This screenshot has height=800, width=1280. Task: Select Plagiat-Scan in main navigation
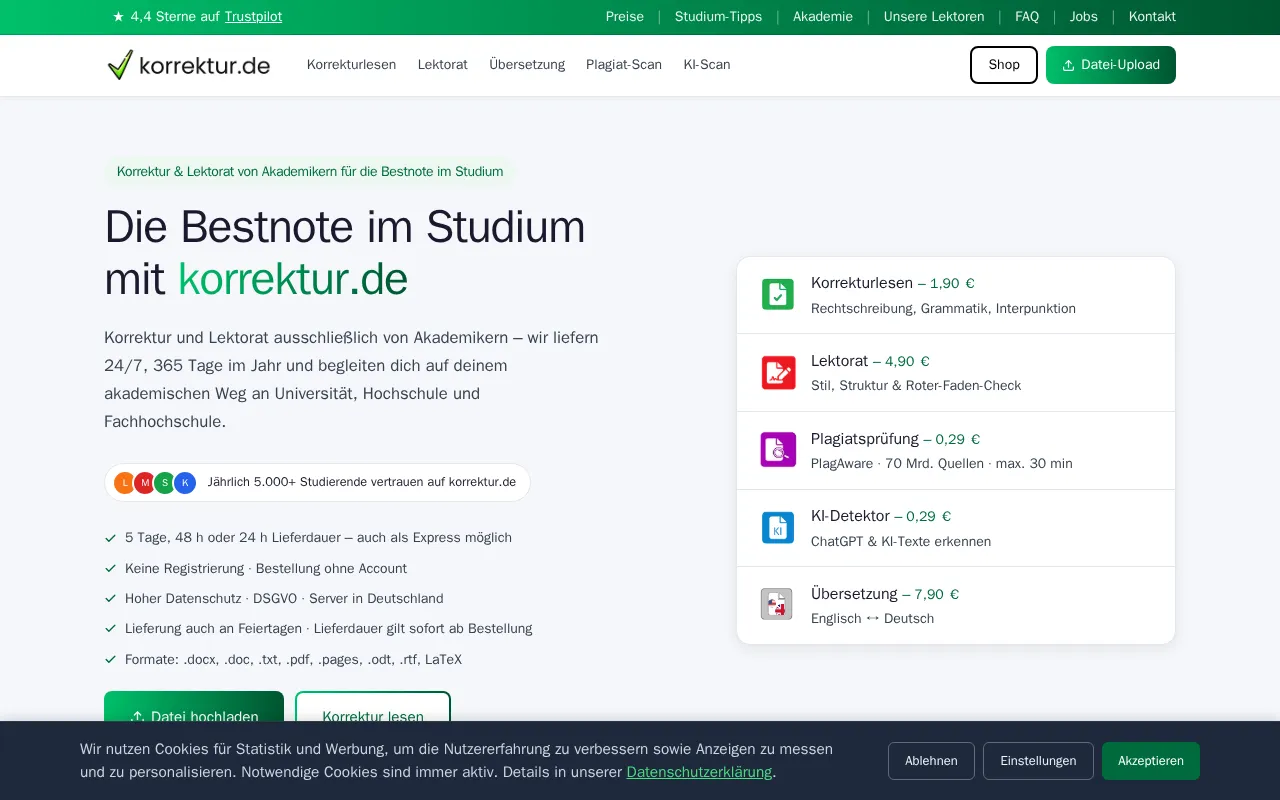tap(624, 65)
